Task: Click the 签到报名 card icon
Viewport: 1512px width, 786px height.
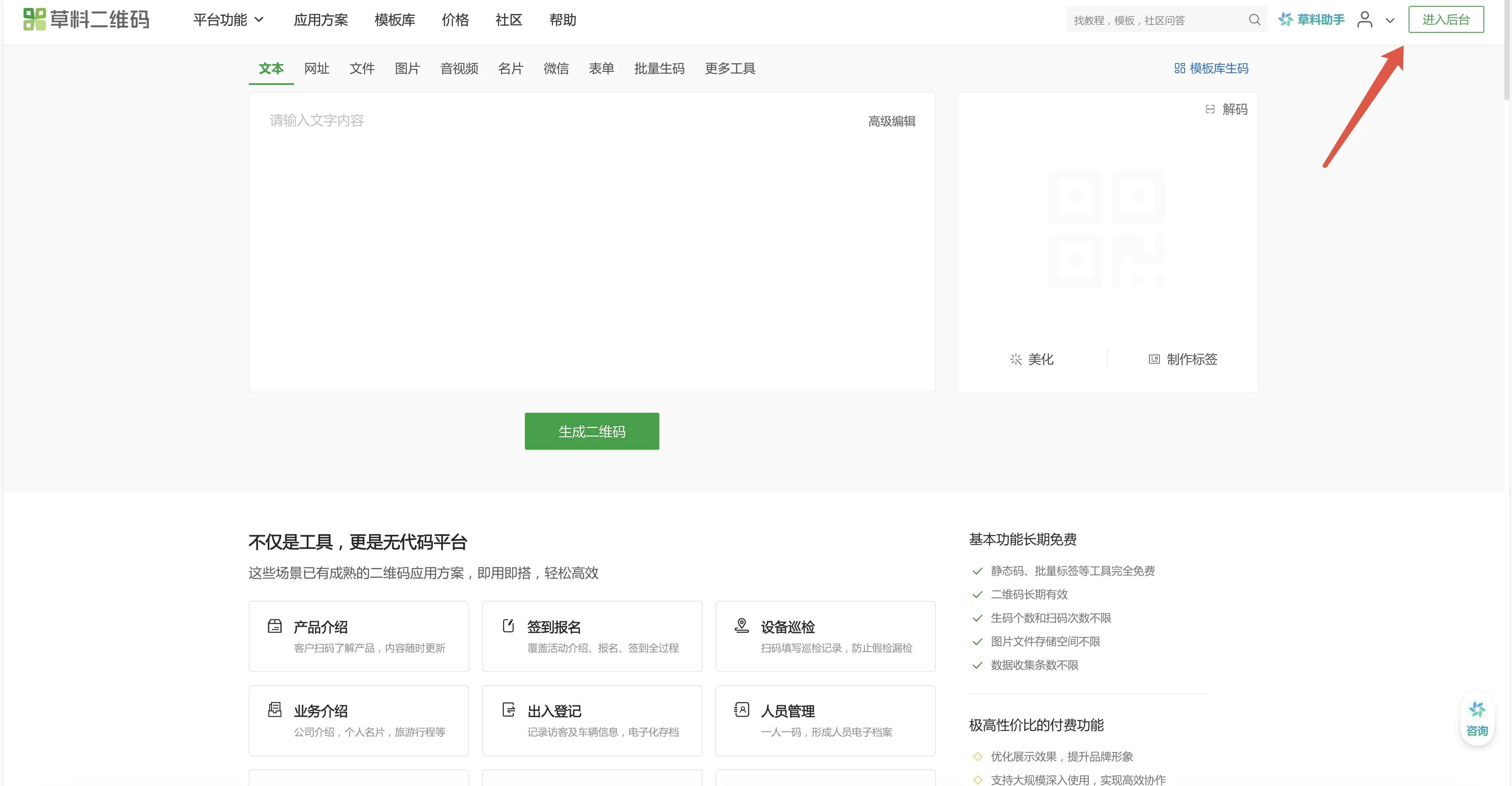Action: 508,626
